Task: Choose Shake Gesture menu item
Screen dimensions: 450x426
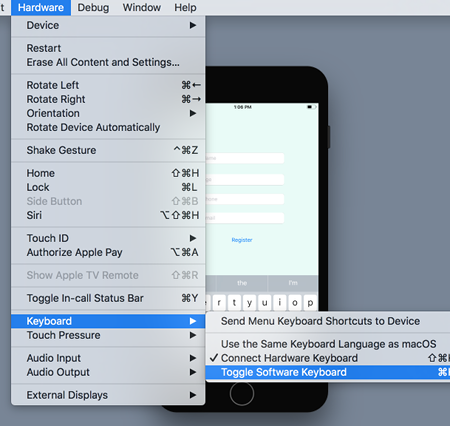Action: [108, 150]
